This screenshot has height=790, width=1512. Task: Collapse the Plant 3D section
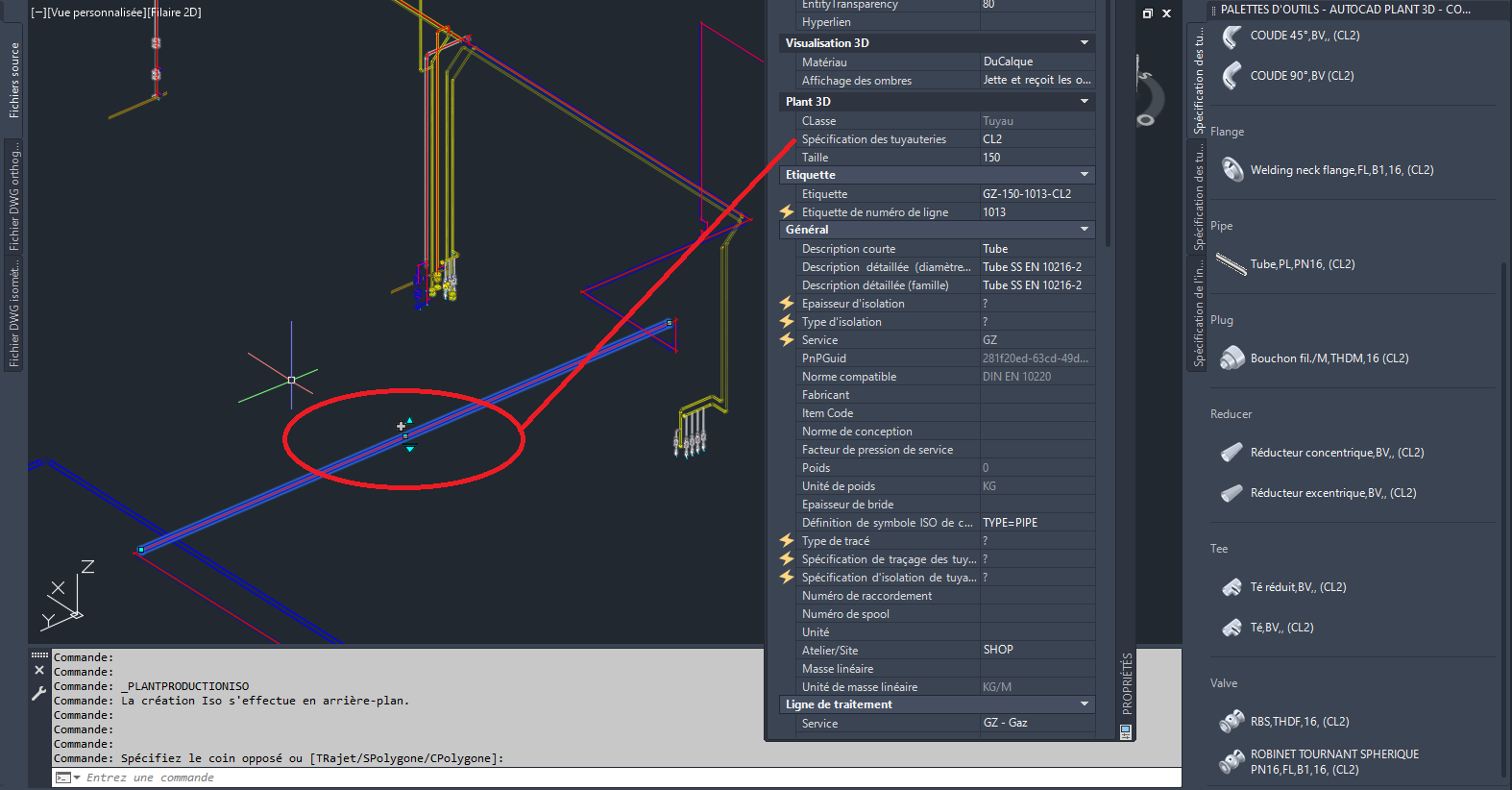[x=1085, y=101]
